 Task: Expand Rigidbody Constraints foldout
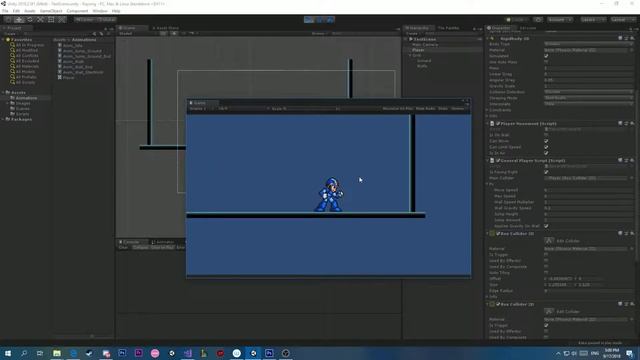[487, 110]
